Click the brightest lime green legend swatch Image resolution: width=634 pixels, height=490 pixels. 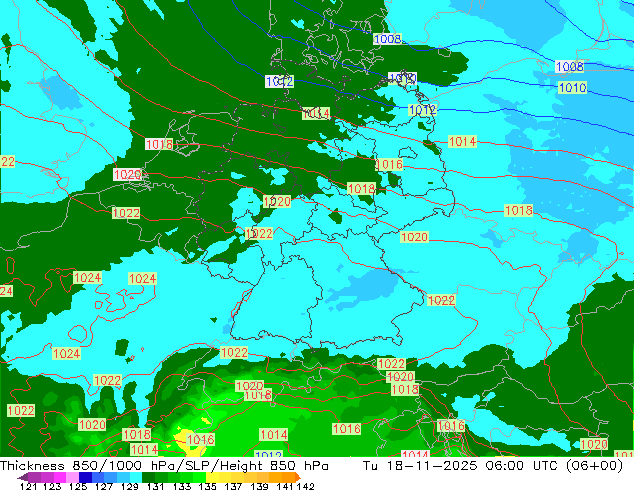(199, 477)
